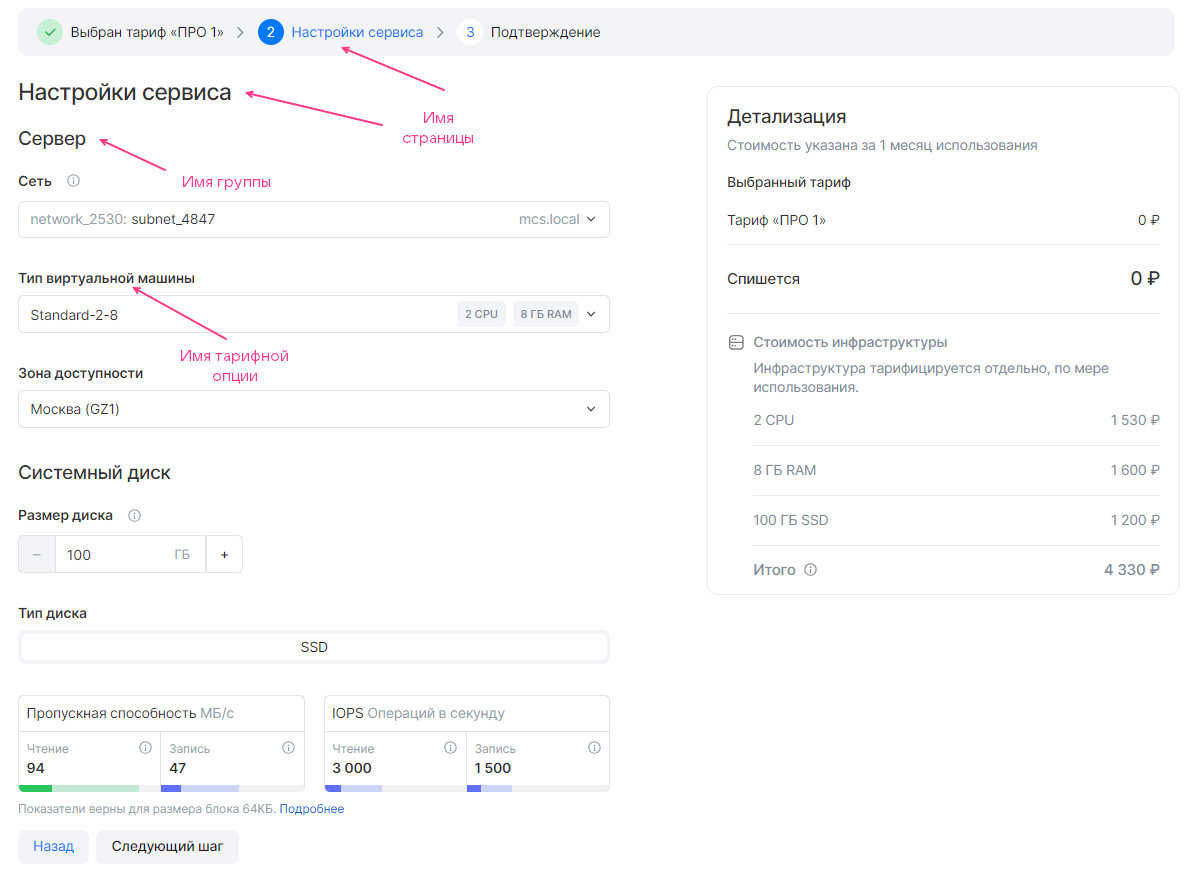This screenshot has height=873, width=1191.
Task: Click info icon in IOPS Чтение cell
Action: click(x=450, y=748)
